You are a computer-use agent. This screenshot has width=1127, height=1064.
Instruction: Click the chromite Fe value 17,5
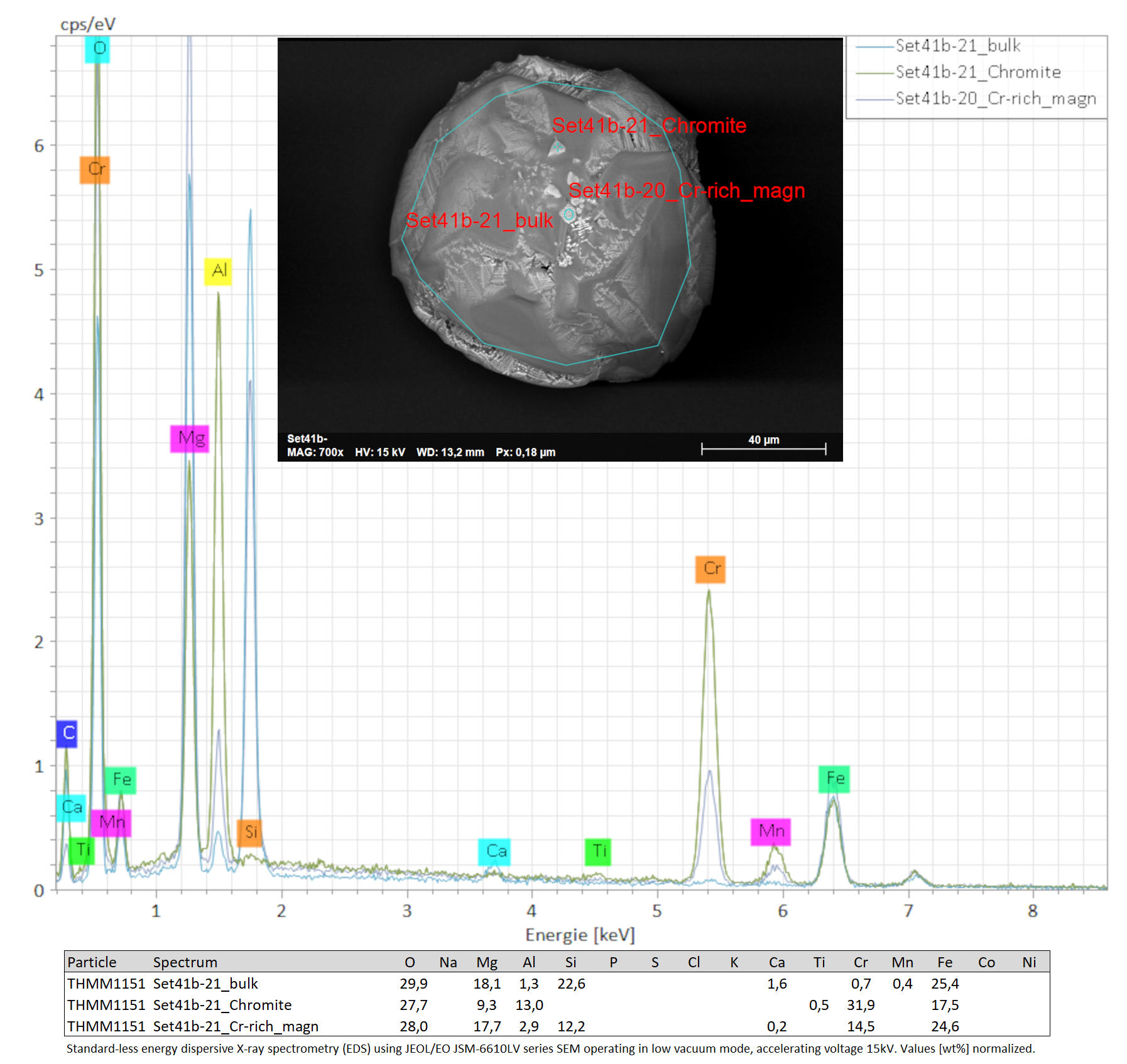945,1005
